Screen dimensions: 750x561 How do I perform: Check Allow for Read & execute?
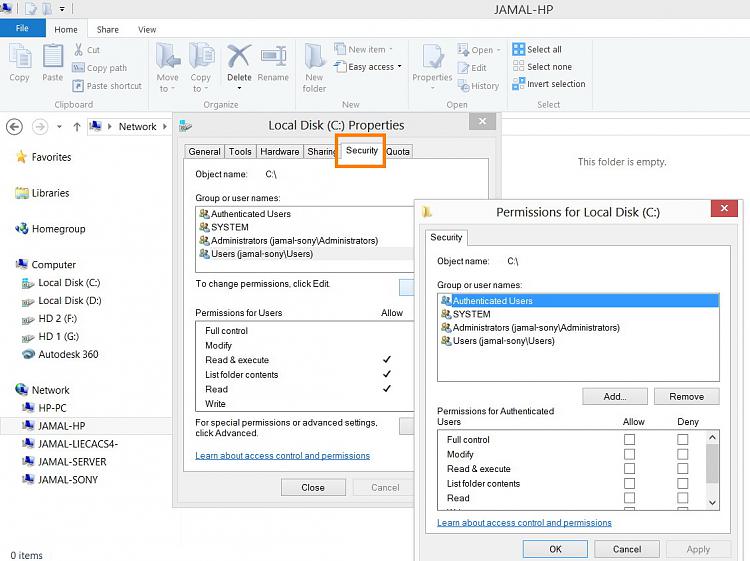(x=629, y=468)
